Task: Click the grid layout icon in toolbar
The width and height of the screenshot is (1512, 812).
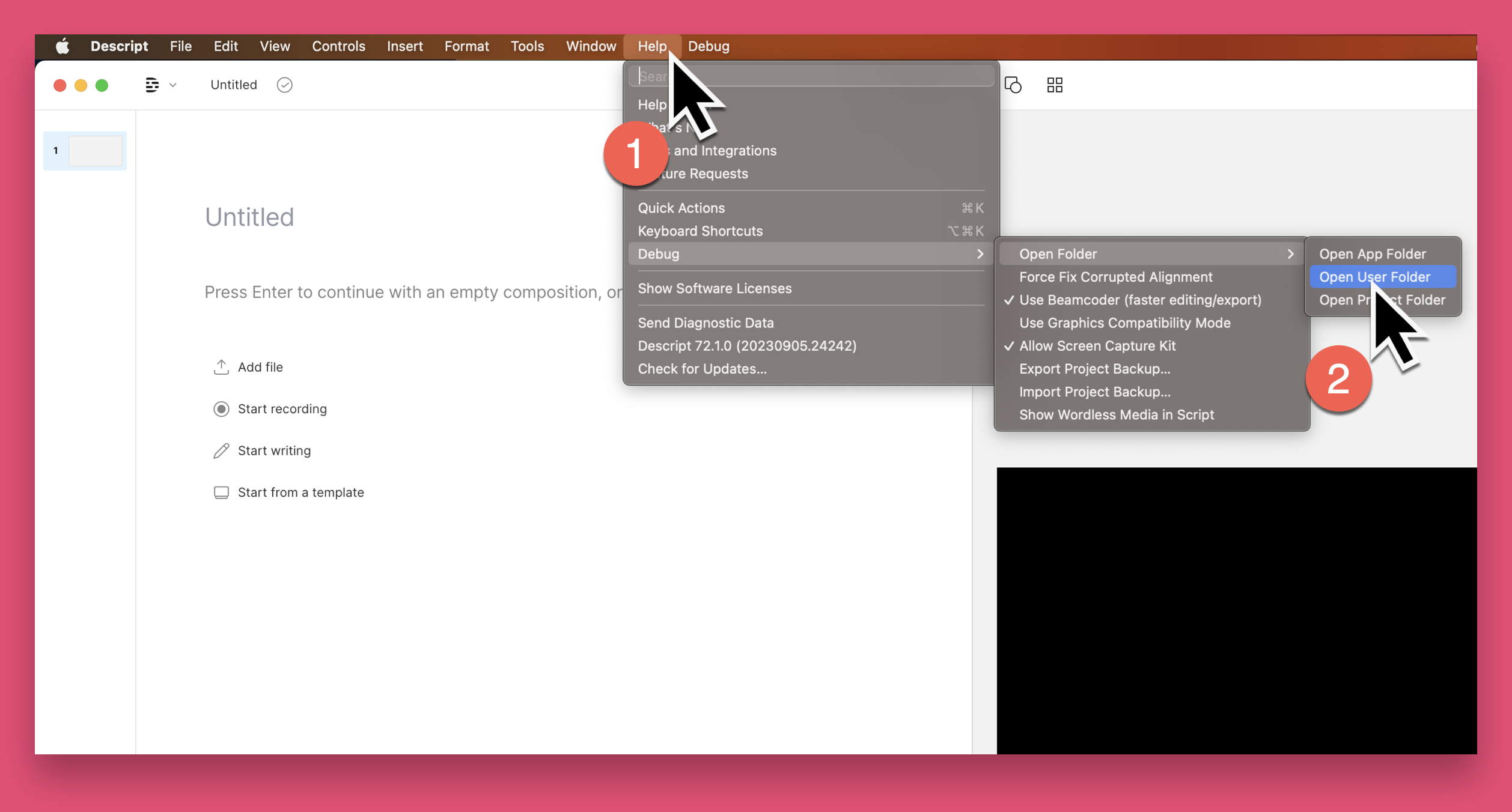Action: click(x=1055, y=85)
